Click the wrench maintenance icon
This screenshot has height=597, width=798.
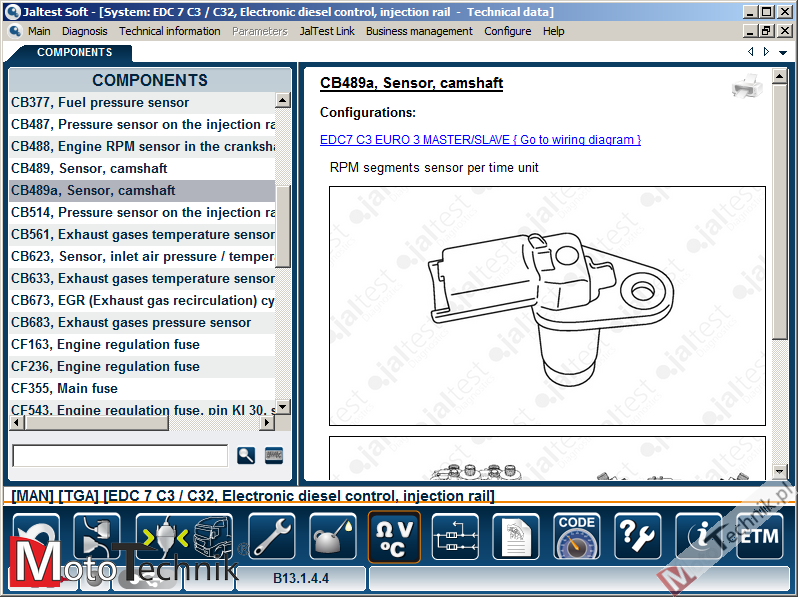click(272, 537)
